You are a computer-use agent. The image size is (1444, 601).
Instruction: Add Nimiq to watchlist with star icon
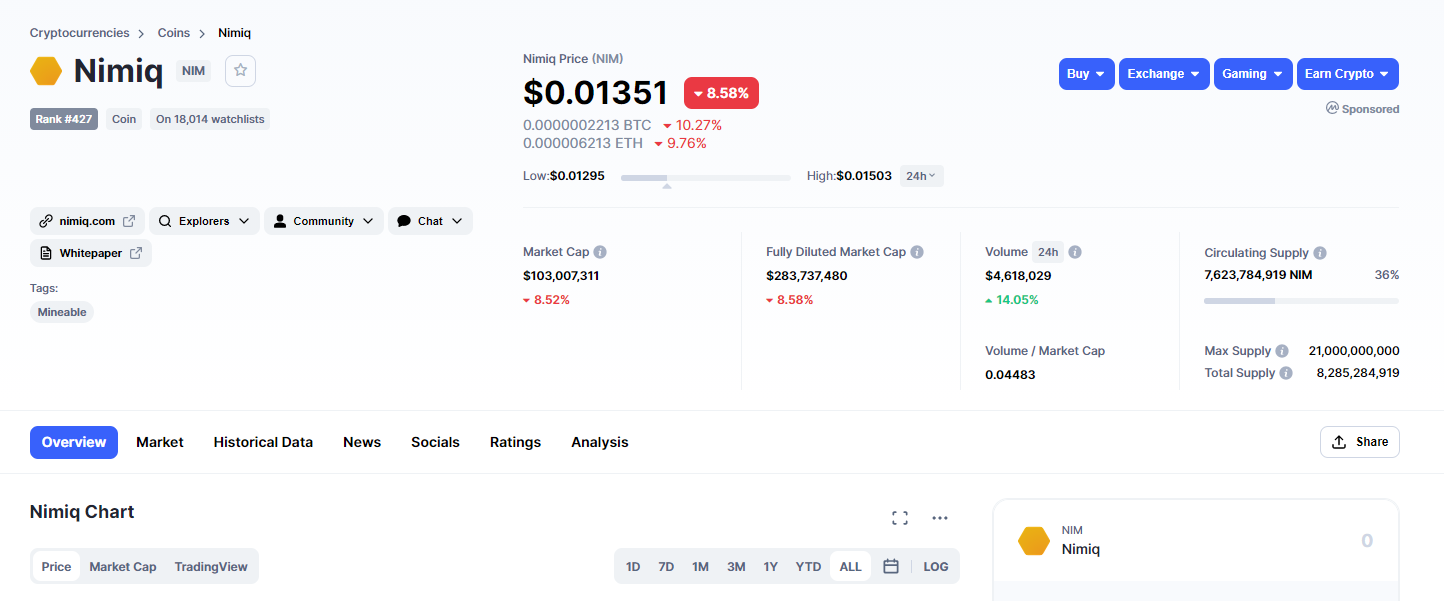click(240, 71)
